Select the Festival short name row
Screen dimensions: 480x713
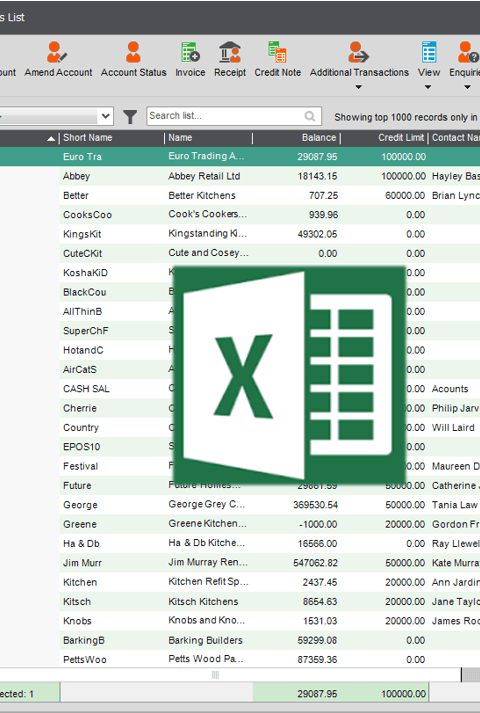coord(80,466)
